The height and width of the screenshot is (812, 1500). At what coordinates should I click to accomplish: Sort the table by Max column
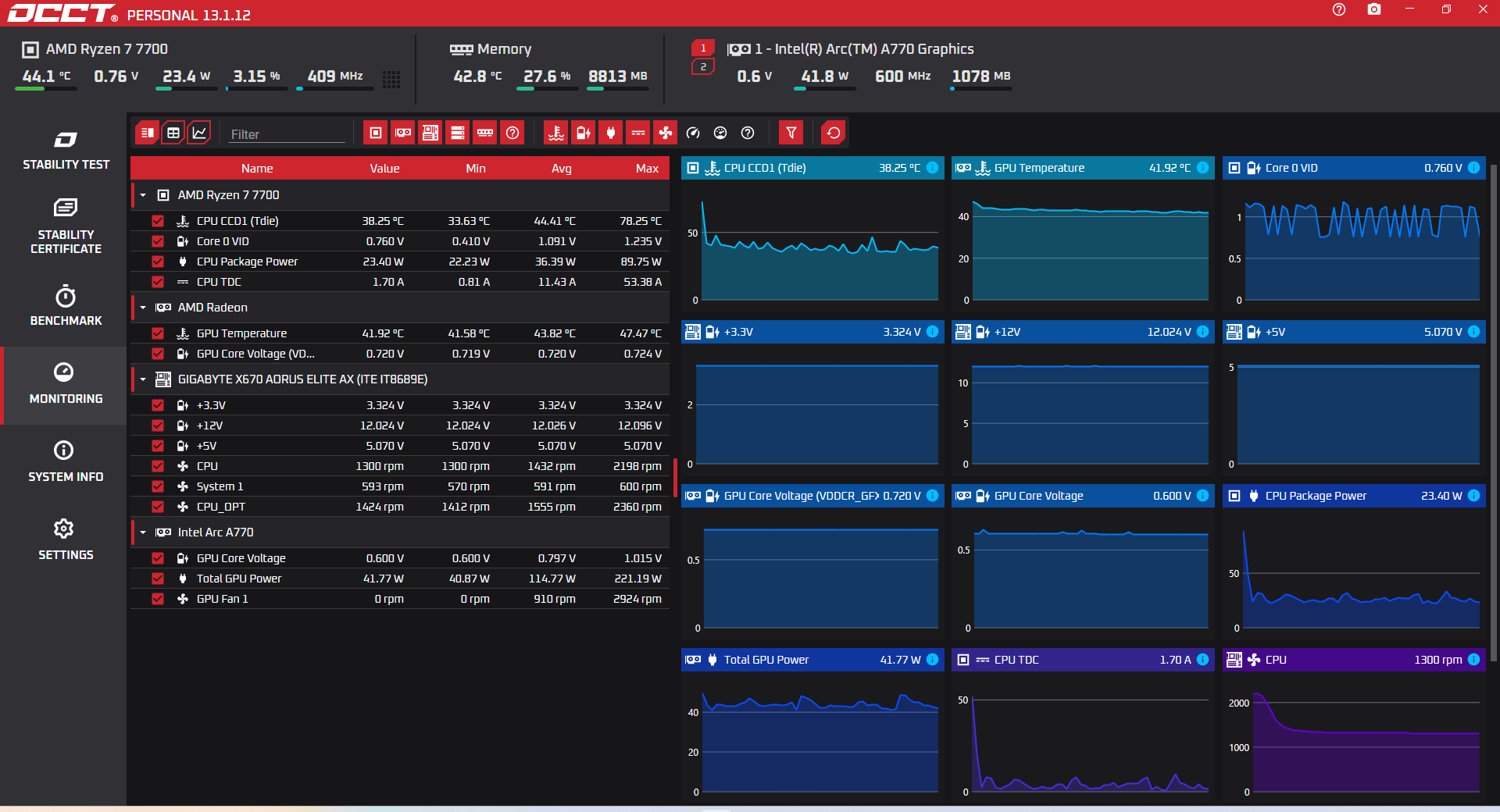pos(647,169)
